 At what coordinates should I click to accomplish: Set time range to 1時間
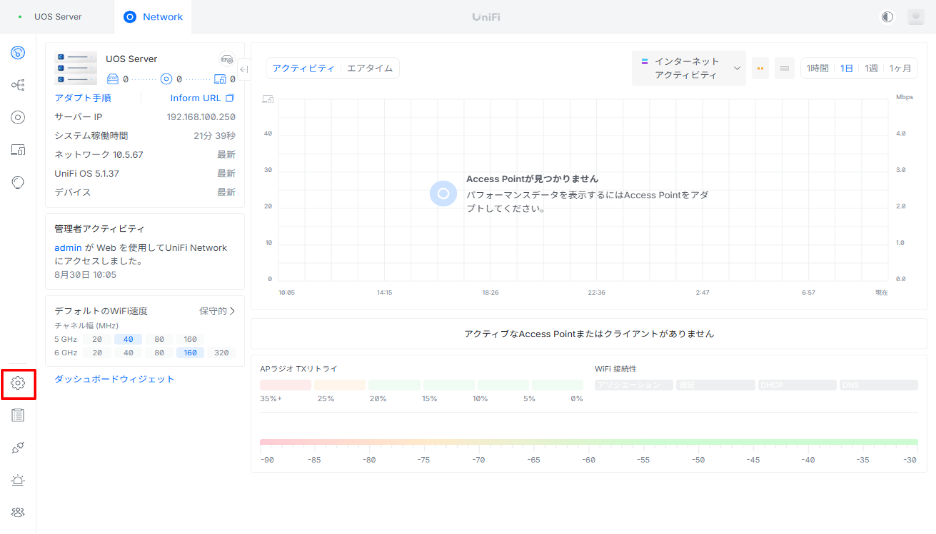point(817,68)
